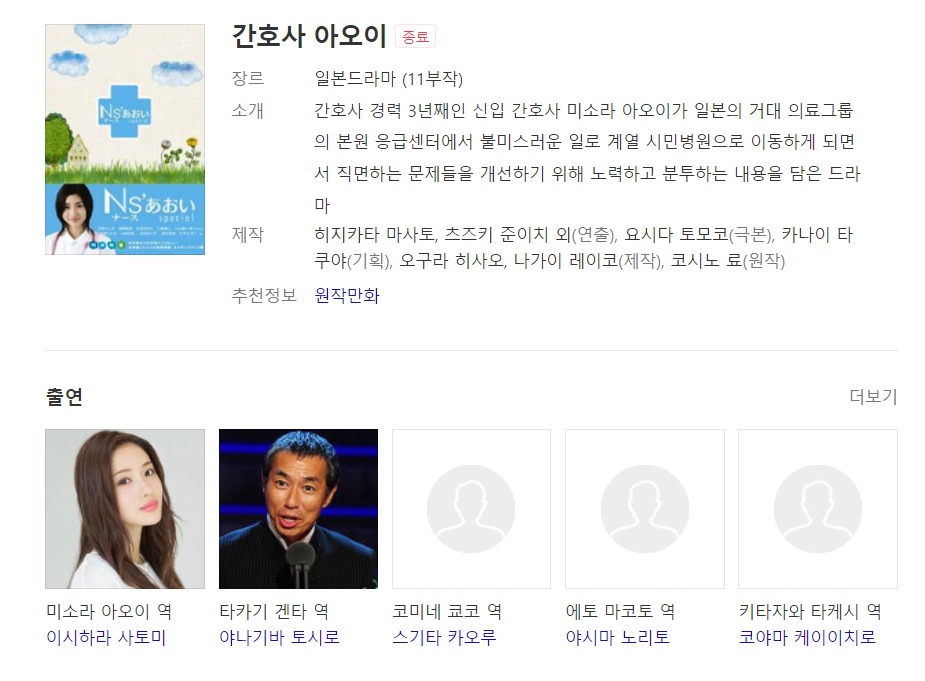
Task: Open 이시하라 사토미's profile photo
Action: (125, 509)
